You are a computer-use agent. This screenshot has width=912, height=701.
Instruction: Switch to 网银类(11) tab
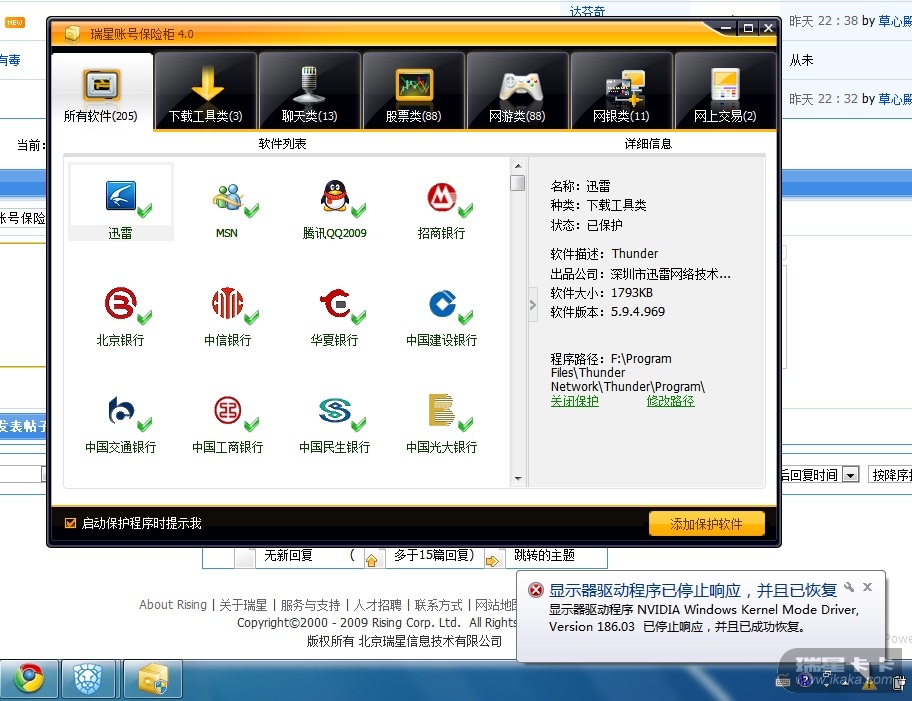[x=621, y=90]
